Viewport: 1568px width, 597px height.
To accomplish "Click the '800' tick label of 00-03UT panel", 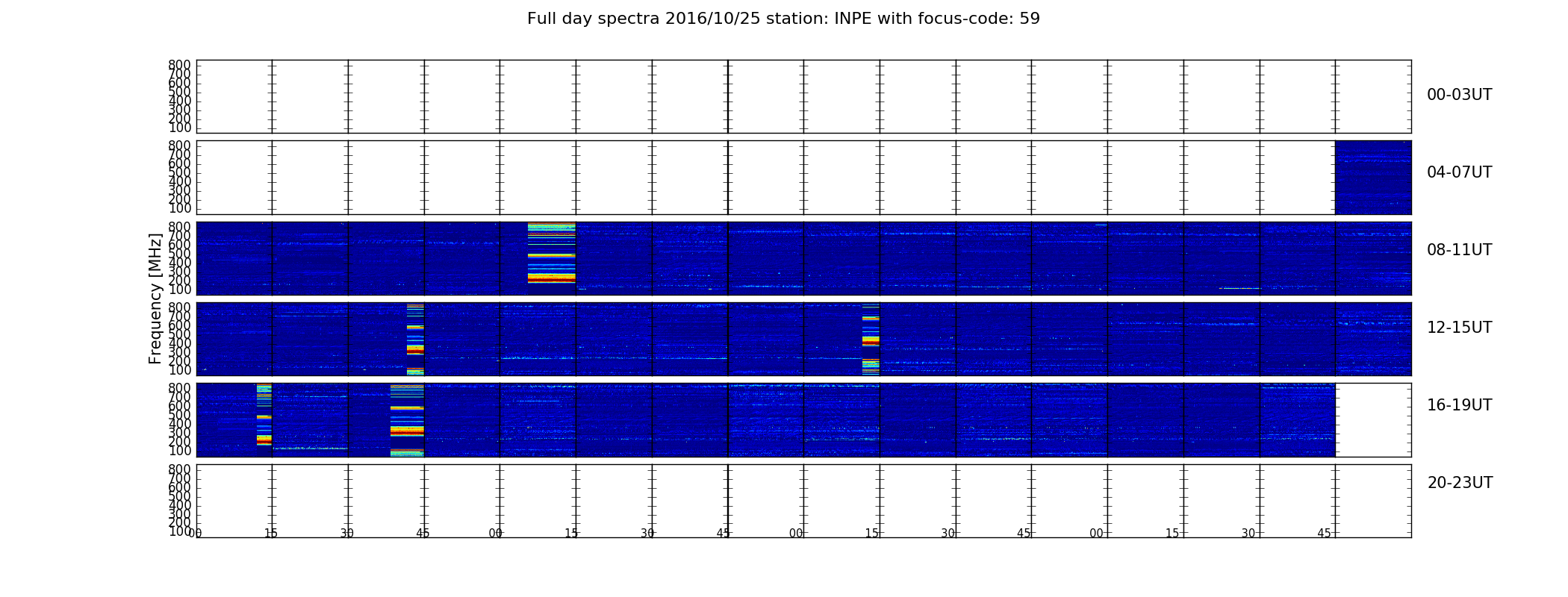I will click(x=180, y=65).
